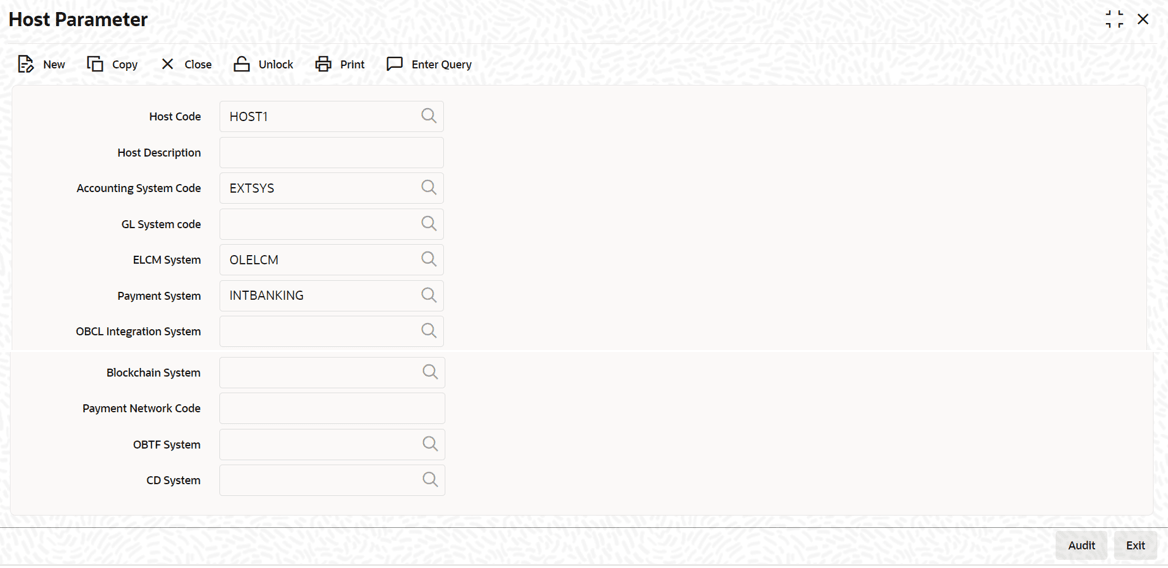Open GL System code lookup
This screenshot has height=568, width=1168.
(429, 224)
